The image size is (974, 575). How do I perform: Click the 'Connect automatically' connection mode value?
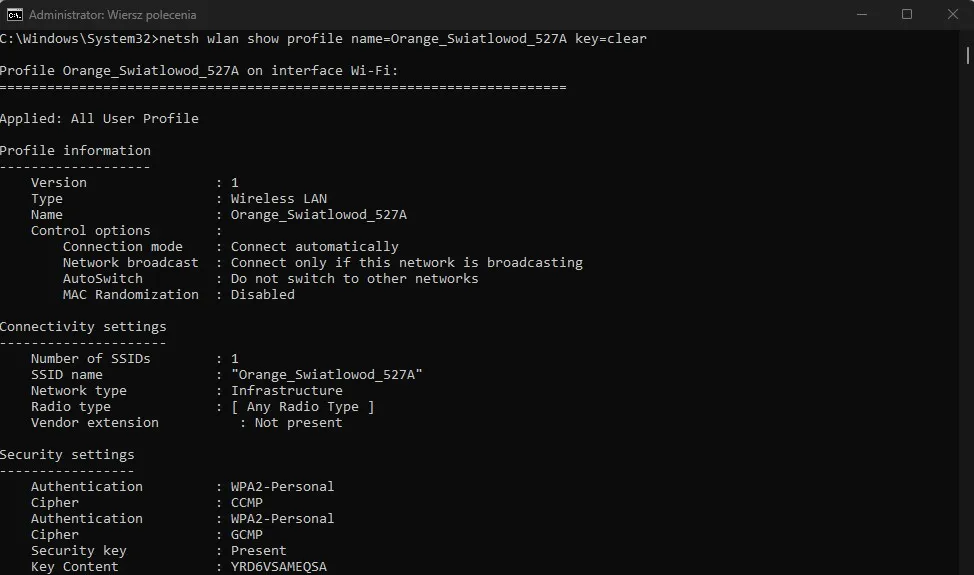[314, 247]
